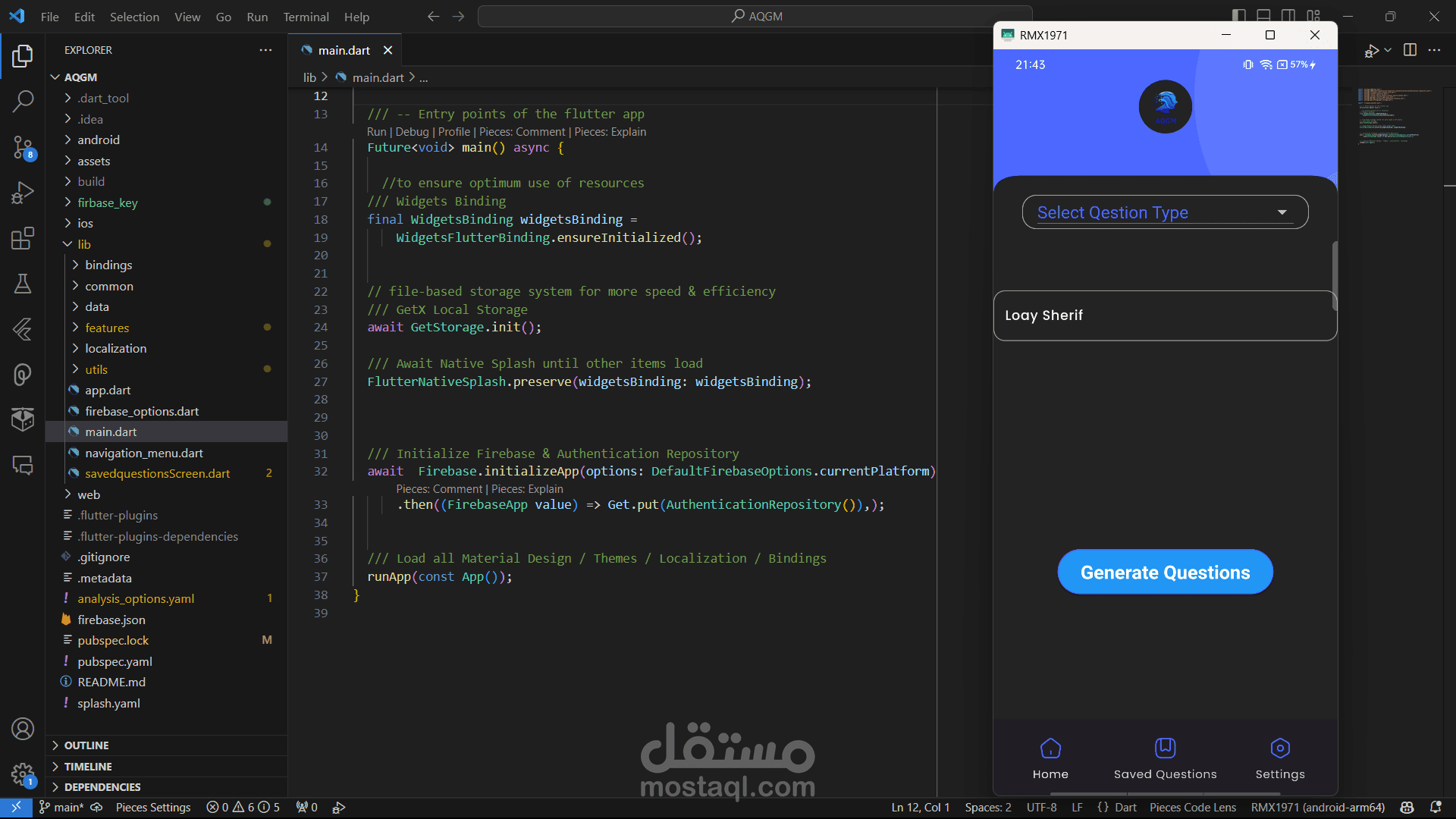Open the Source Control view
The height and width of the screenshot is (819, 1456).
point(23,147)
